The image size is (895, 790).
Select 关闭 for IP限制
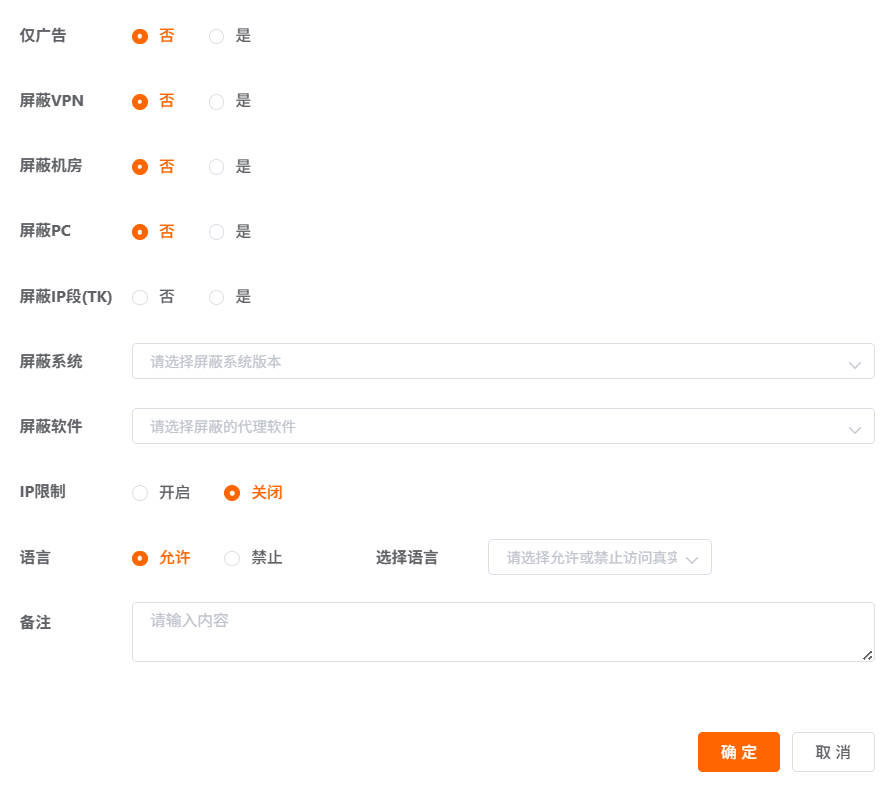point(232,492)
